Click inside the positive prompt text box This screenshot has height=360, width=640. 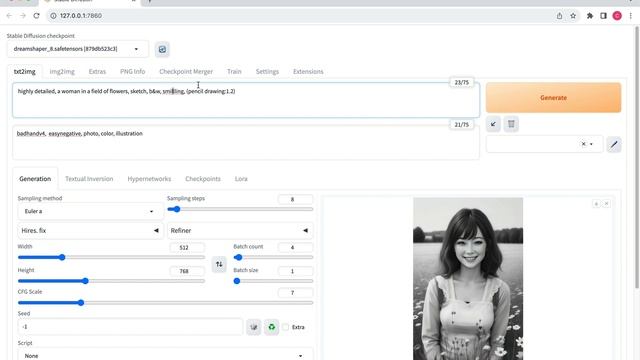(246, 100)
